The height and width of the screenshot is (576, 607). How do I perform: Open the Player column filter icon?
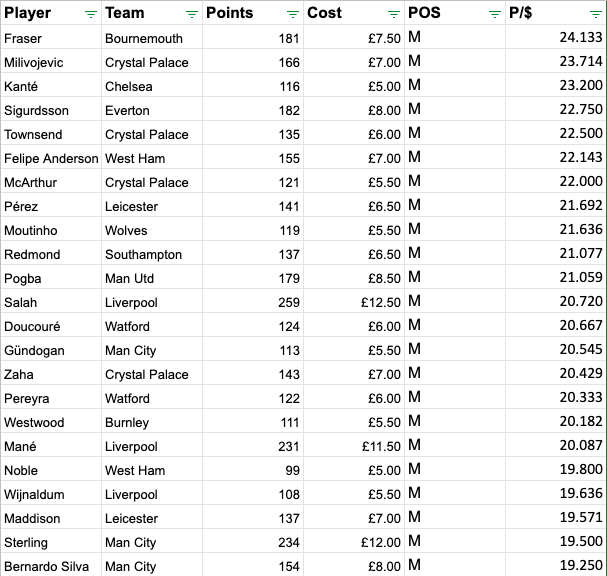point(91,14)
